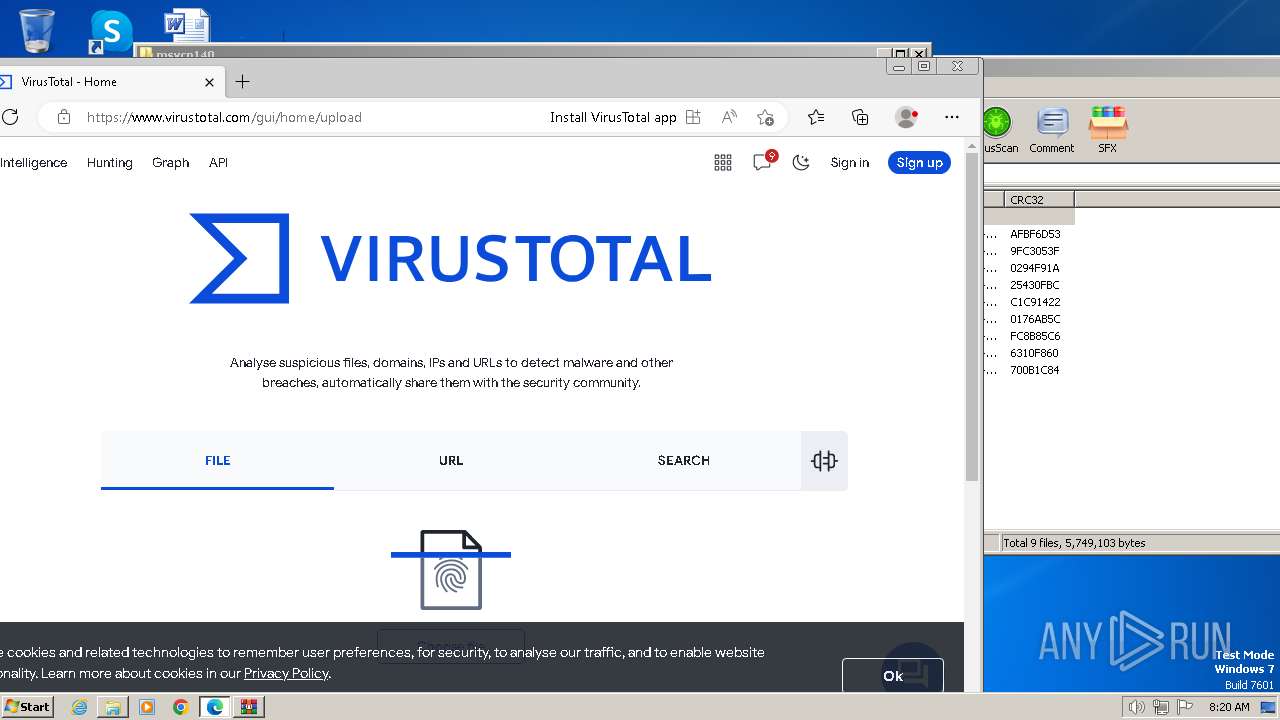Choose file via fingerprint document icon

point(451,569)
